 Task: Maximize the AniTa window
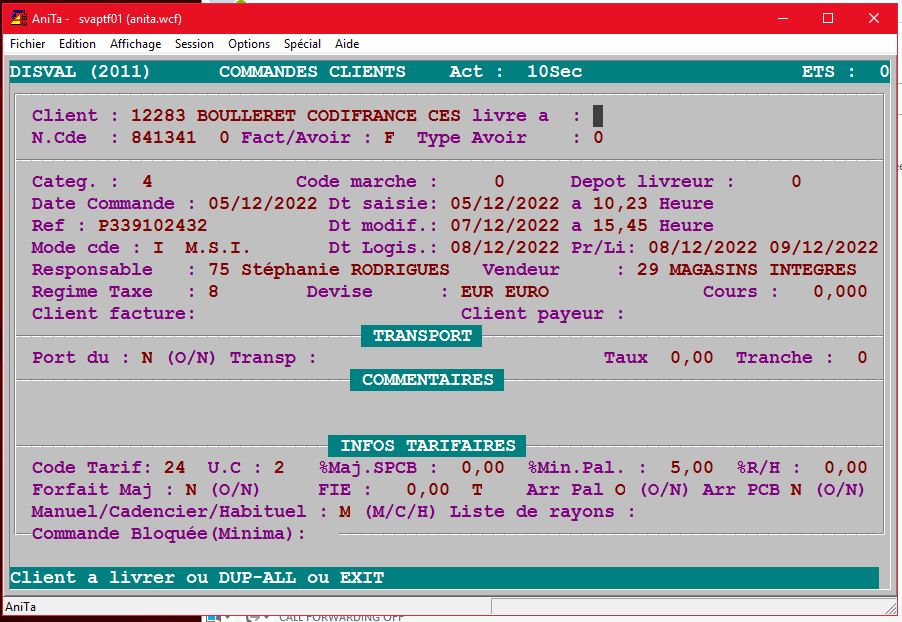click(x=827, y=18)
